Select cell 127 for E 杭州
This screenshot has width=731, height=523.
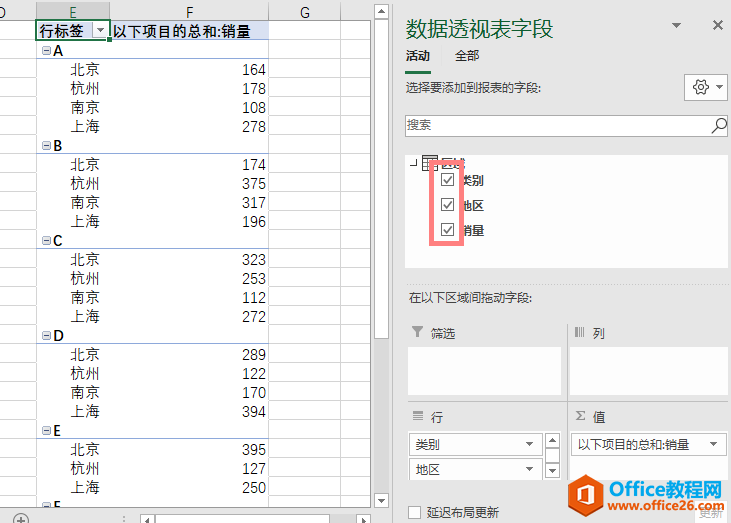tap(189, 468)
